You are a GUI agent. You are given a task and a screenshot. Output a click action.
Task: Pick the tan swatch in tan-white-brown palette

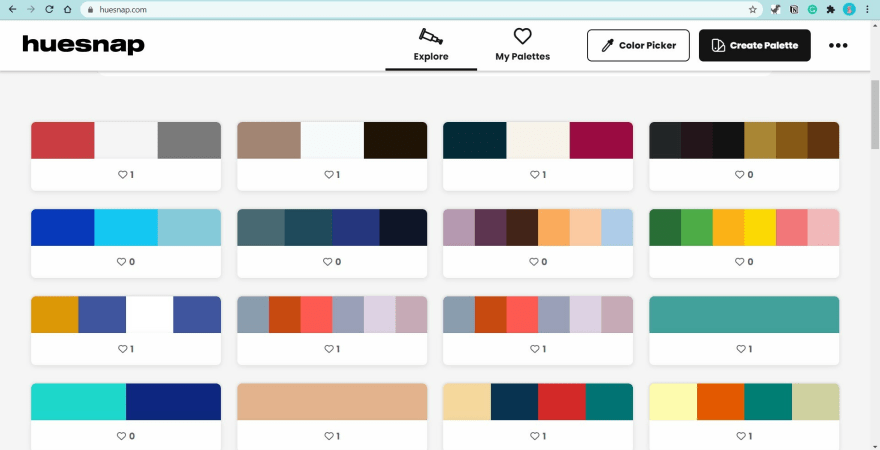point(269,140)
